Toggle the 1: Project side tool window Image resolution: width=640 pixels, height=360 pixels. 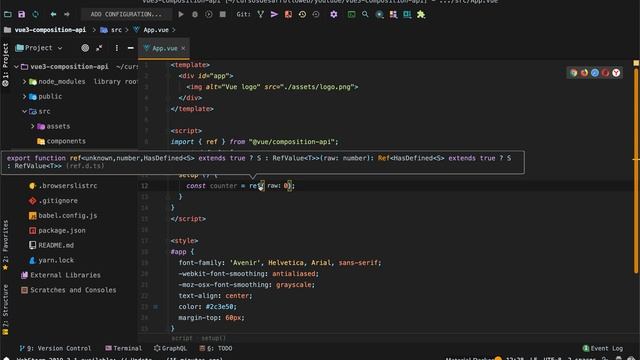point(5,64)
